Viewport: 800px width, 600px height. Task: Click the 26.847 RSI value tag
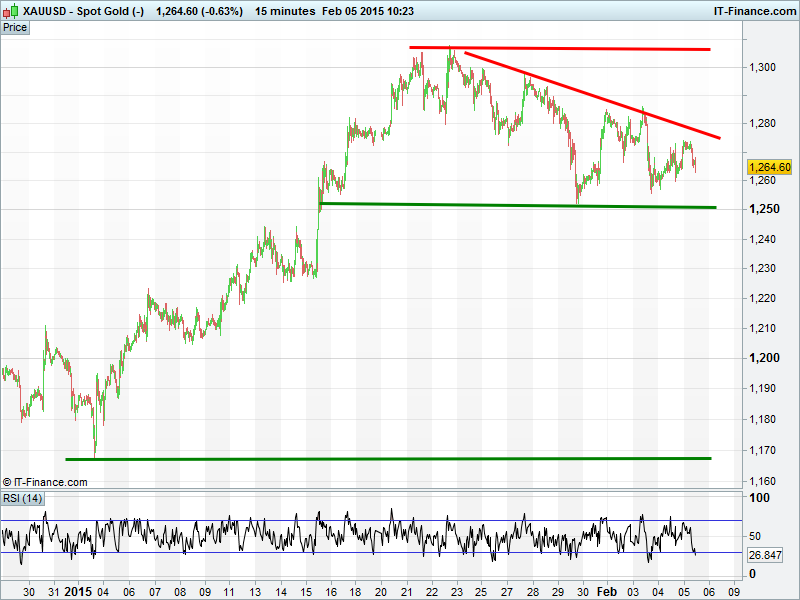point(768,553)
